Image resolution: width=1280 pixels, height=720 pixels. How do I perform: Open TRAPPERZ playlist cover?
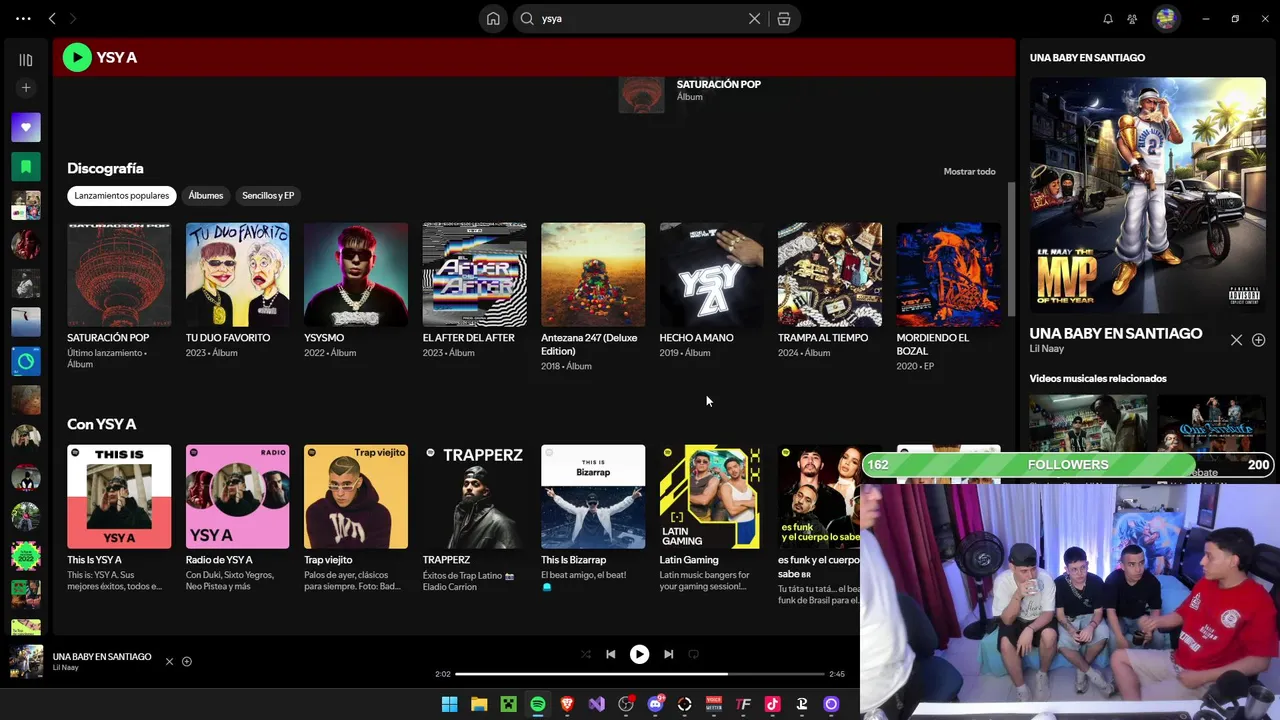[x=474, y=496]
